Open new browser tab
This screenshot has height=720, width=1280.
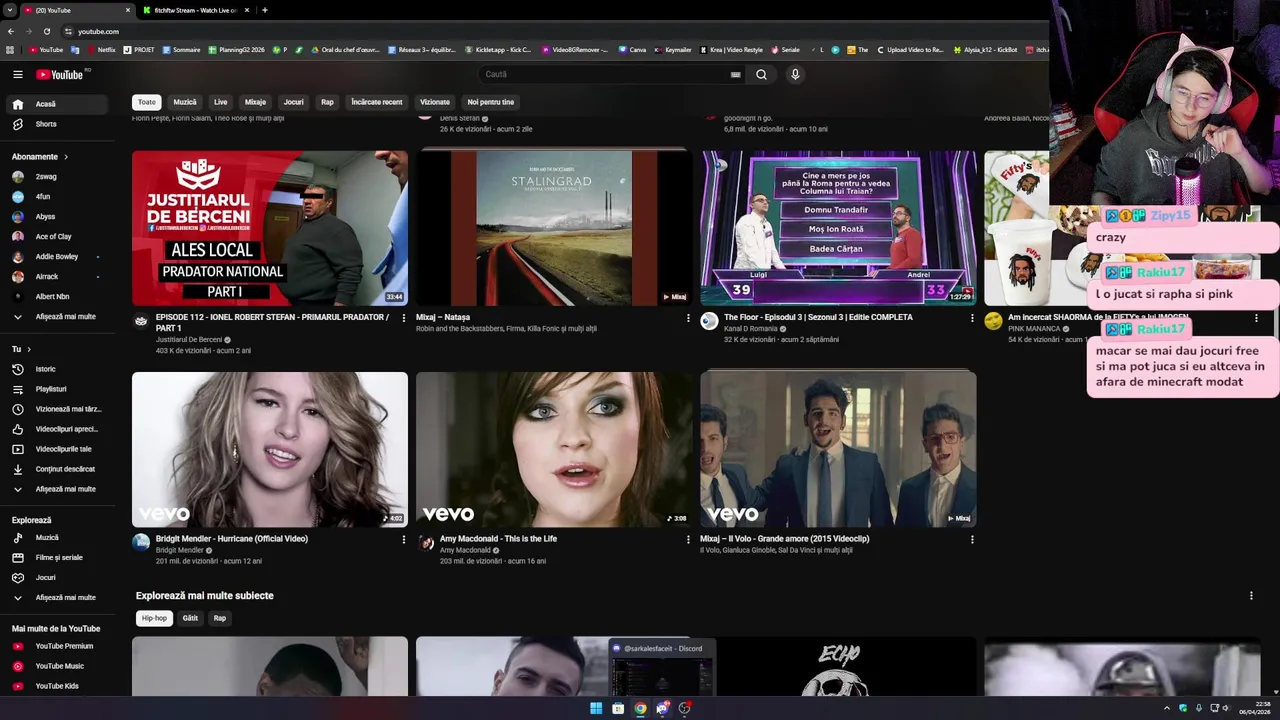click(x=264, y=10)
